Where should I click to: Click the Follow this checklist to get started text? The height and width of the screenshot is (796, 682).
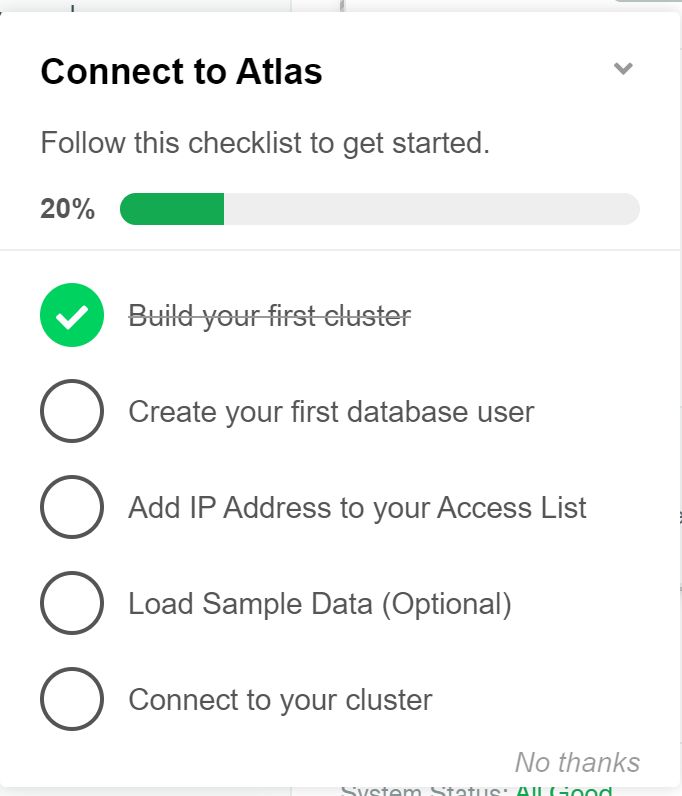[265, 144]
